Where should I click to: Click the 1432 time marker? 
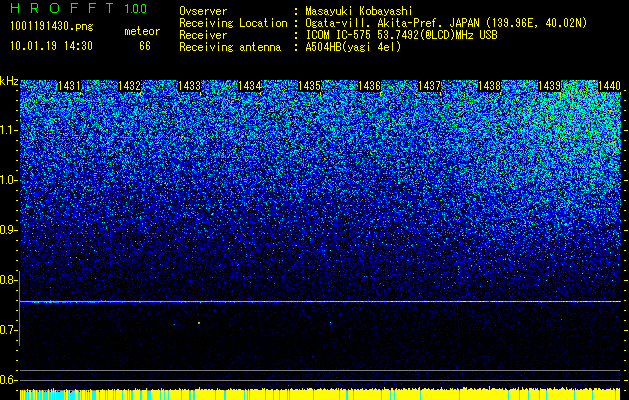click(129, 86)
